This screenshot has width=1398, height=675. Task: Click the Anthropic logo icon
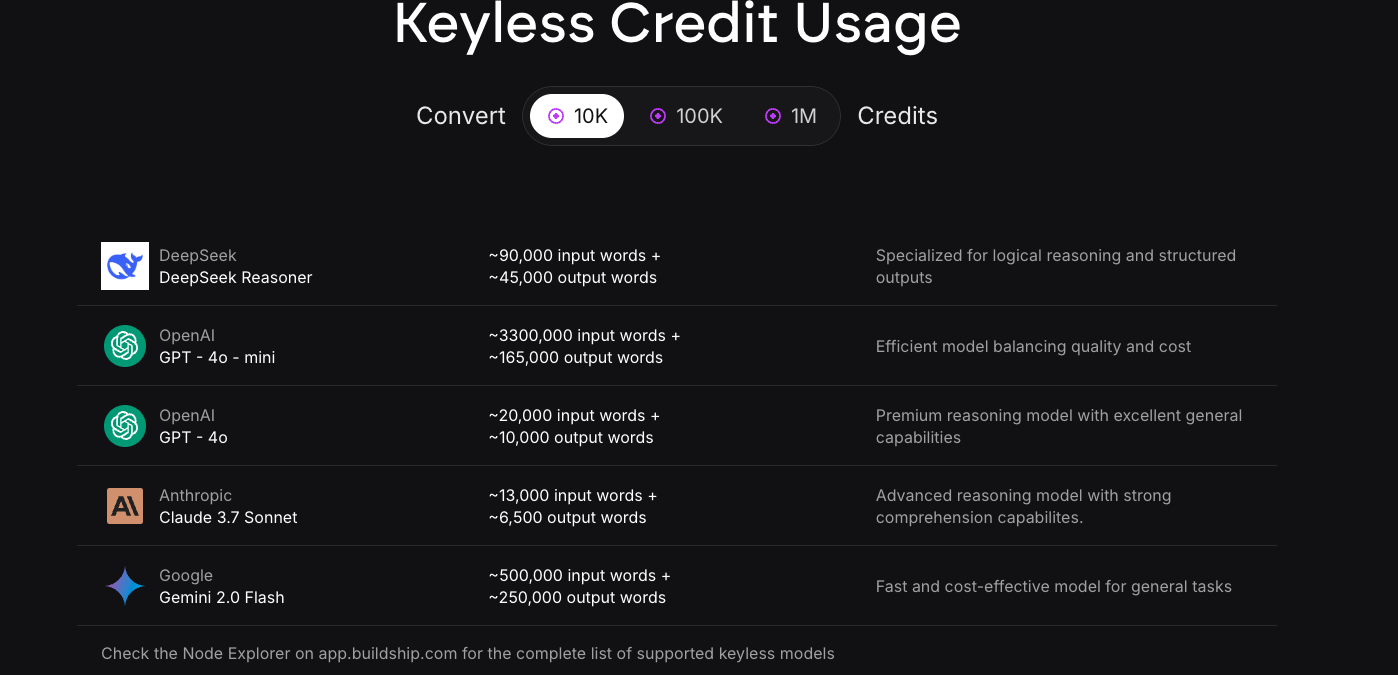(x=125, y=506)
